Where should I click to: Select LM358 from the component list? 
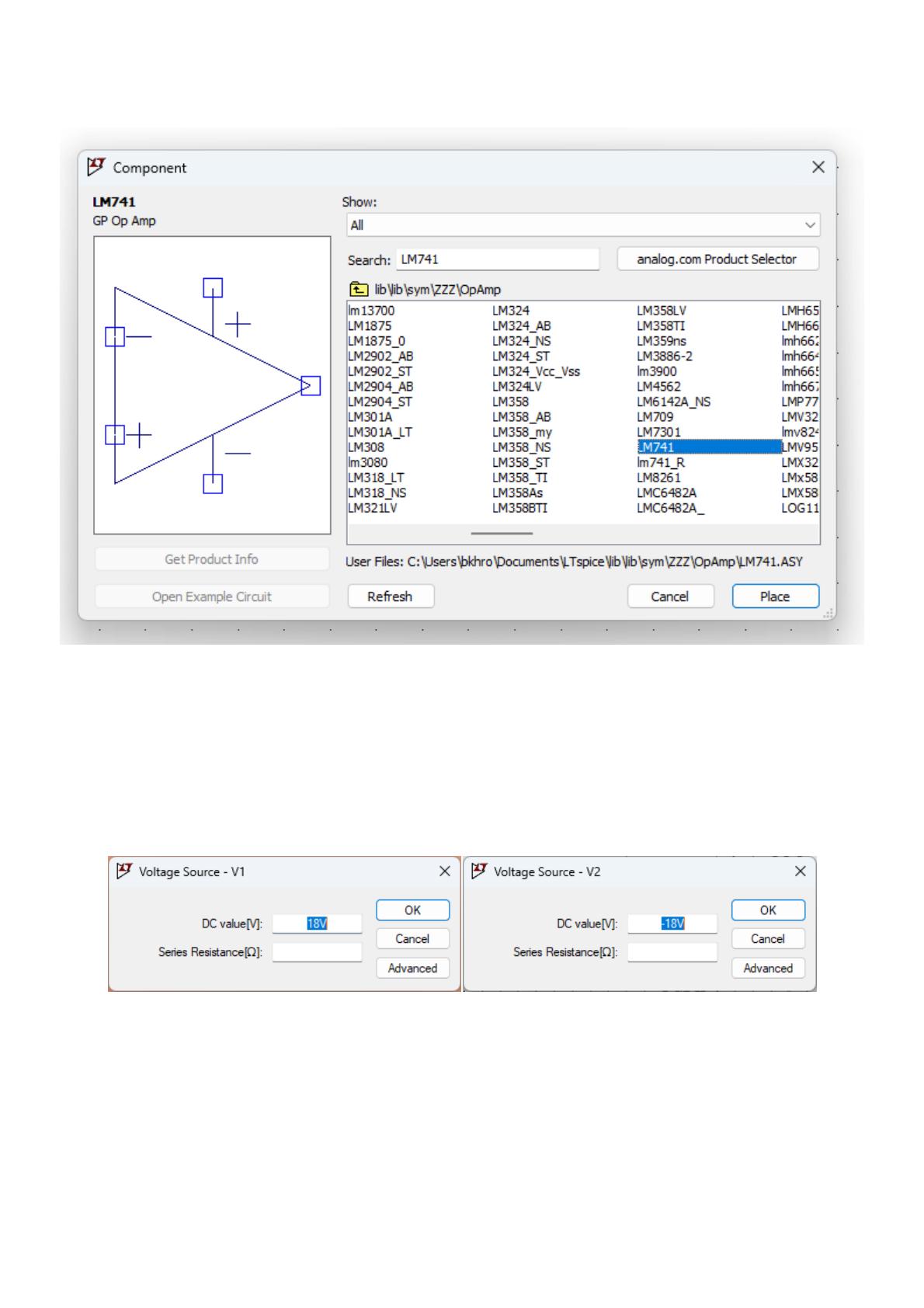tap(510, 402)
